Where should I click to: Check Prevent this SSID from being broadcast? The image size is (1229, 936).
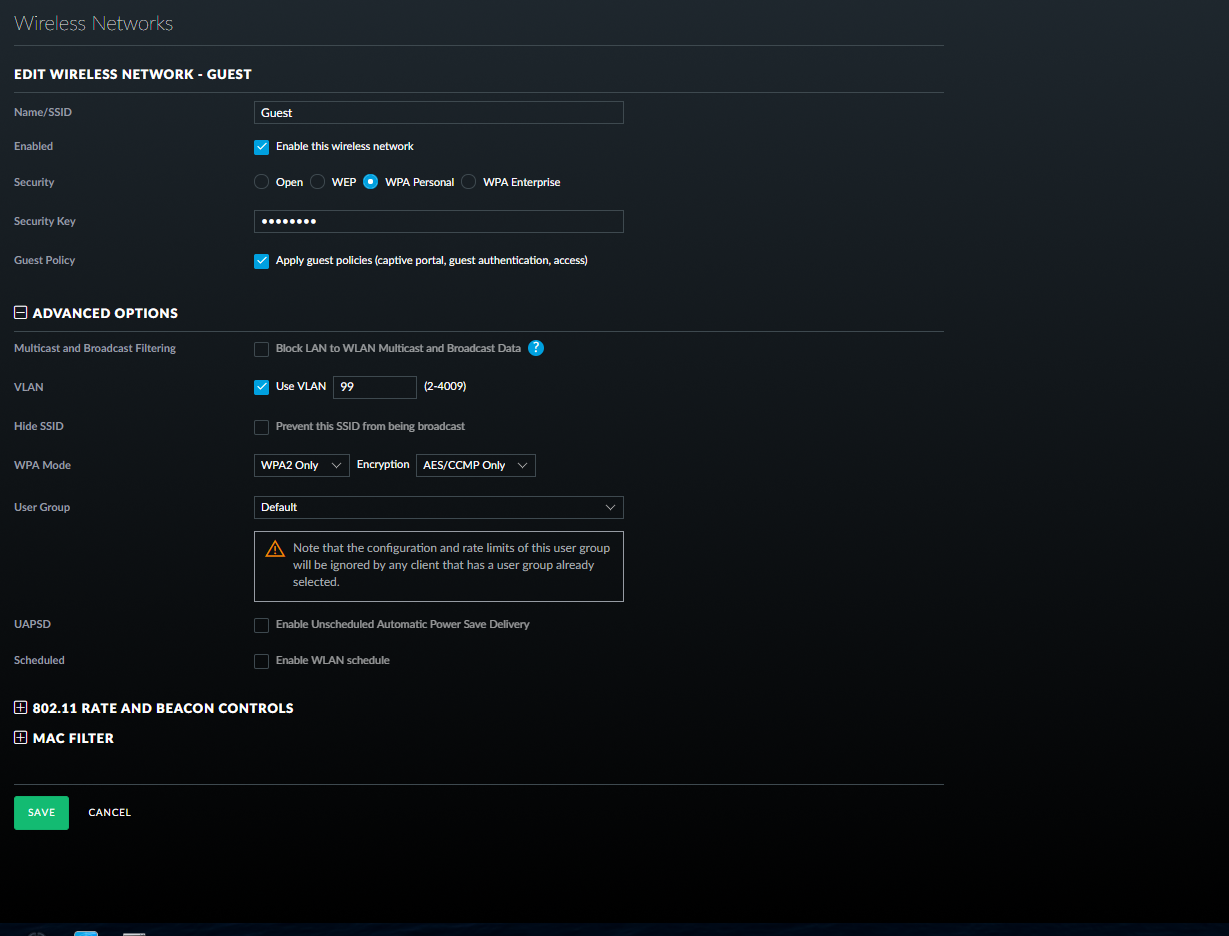tap(262, 427)
